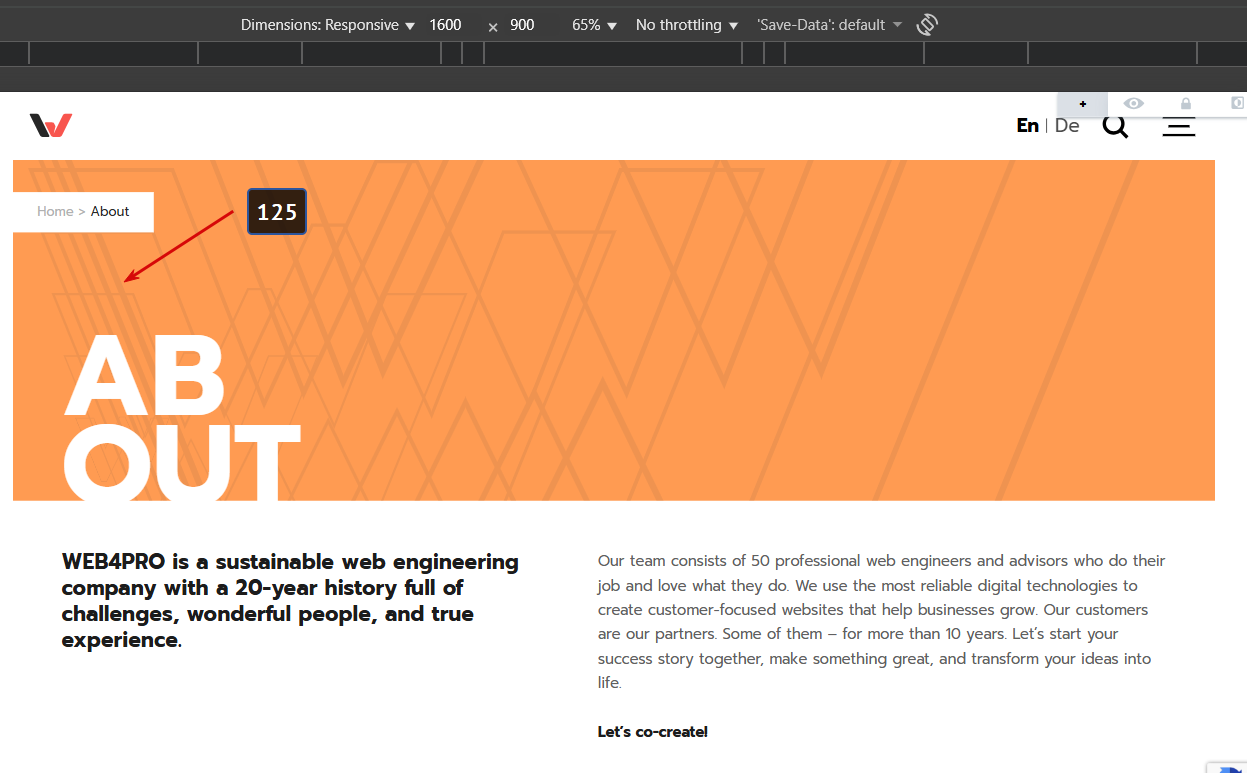Open the hamburger navigation menu

pos(1179,126)
